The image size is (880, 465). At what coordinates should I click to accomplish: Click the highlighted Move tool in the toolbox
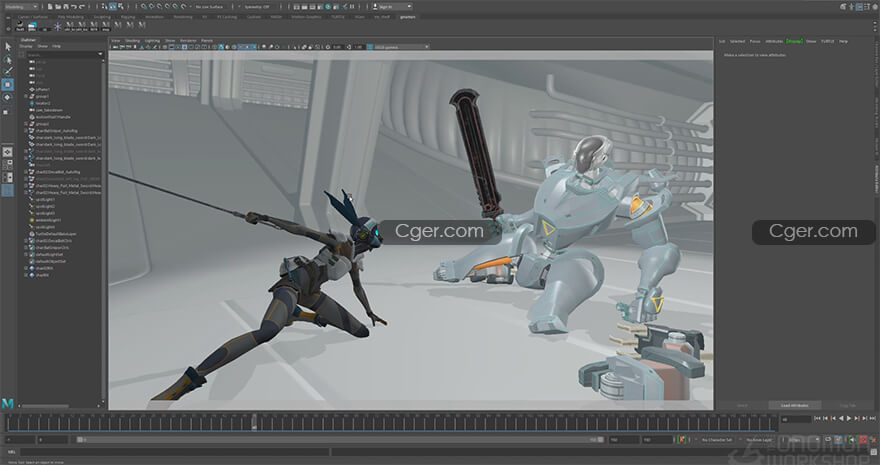pyautogui.click(x=8, y=84)
